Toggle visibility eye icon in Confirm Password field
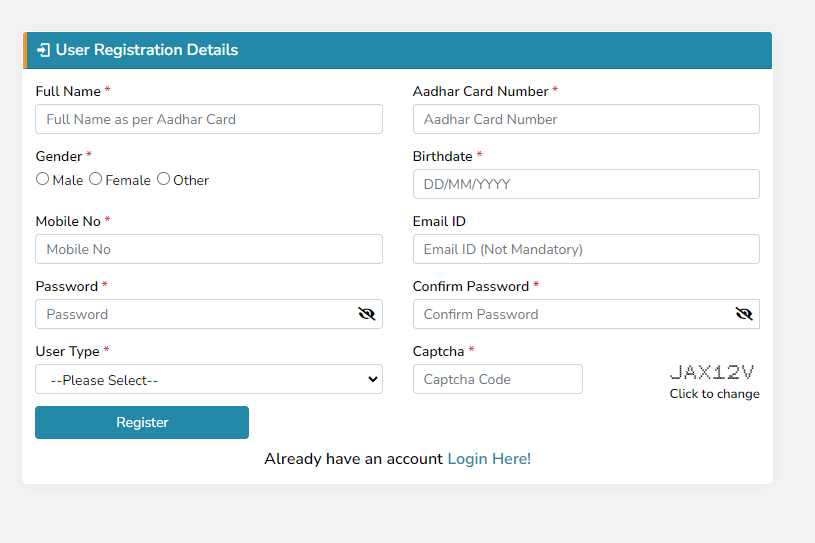 point(744,314)
